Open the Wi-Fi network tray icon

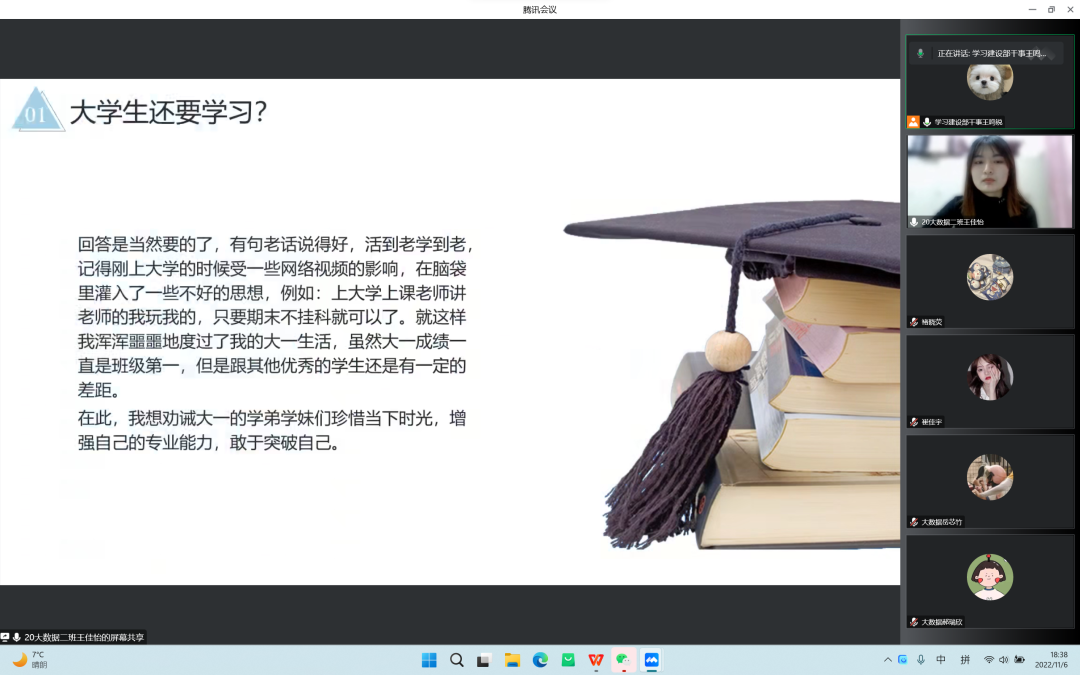pyautogui.click(x=989, y=660)
